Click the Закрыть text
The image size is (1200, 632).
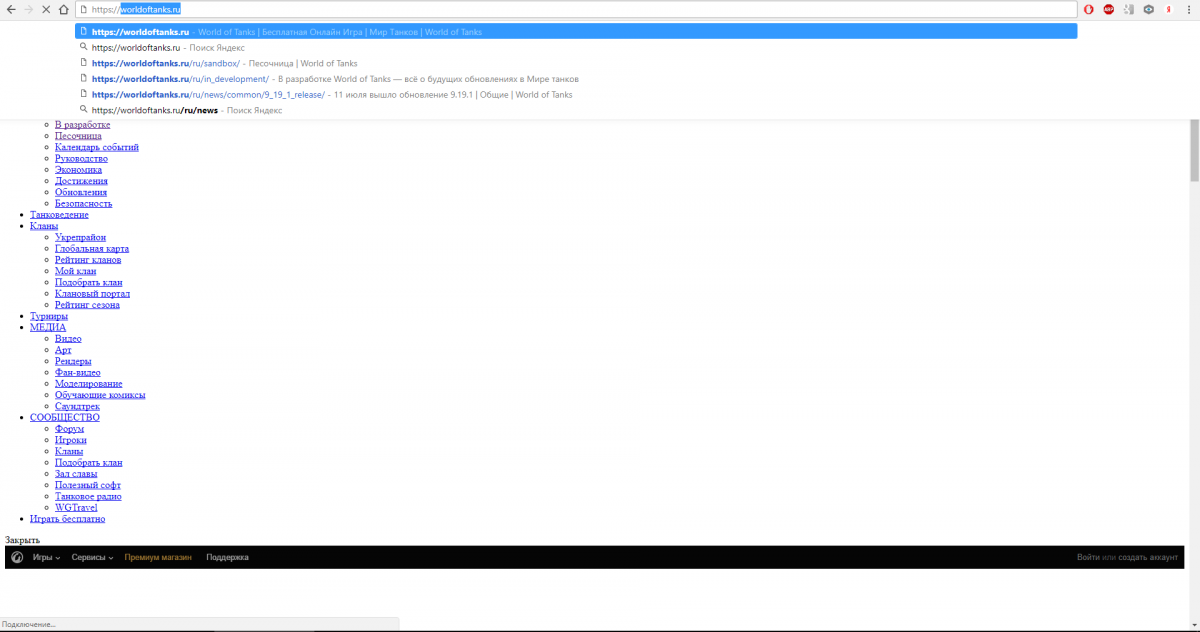pyautogui.click(x=22, y=540)
